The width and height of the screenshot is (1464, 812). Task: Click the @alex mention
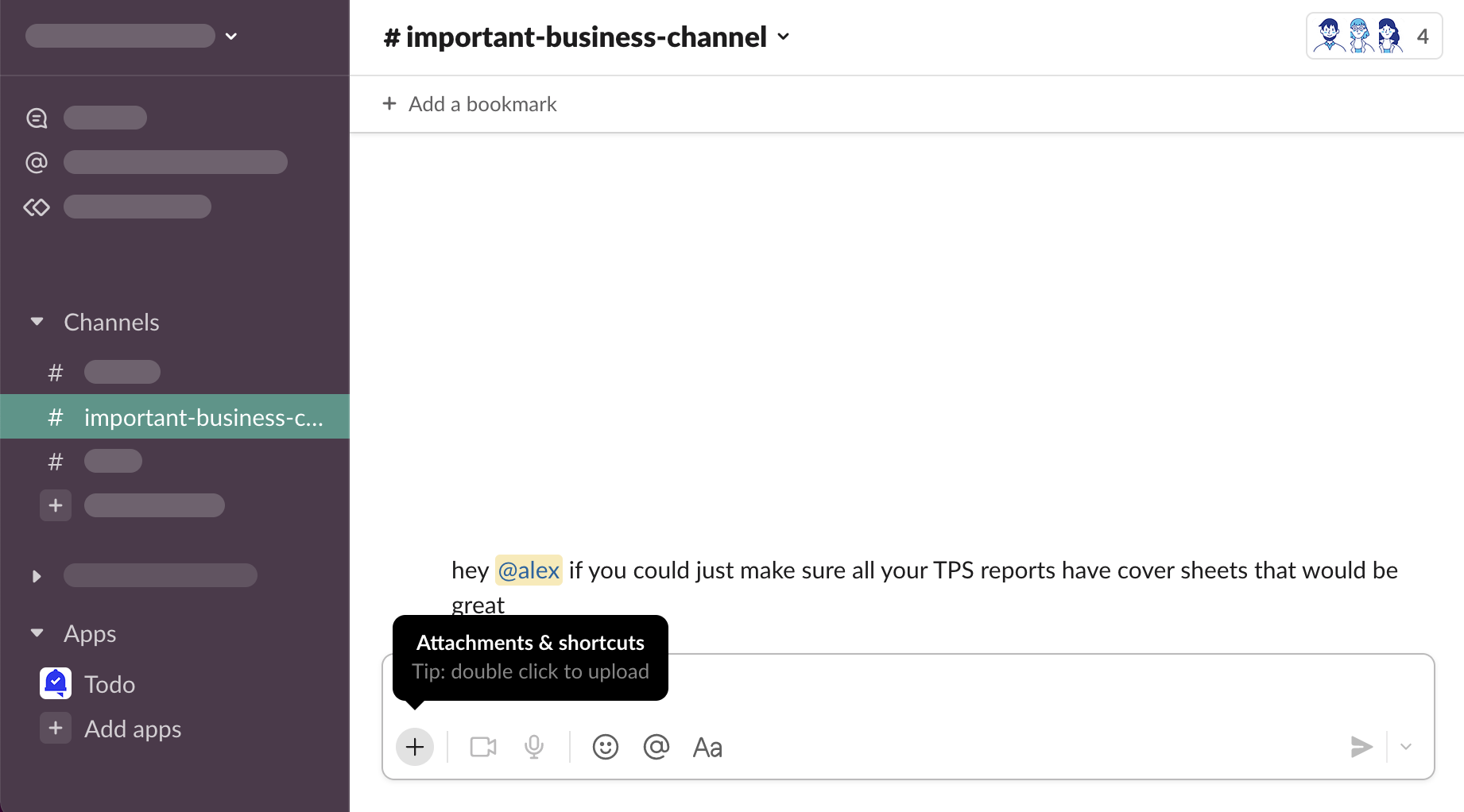pyautogui.click(x=529, y=570)
